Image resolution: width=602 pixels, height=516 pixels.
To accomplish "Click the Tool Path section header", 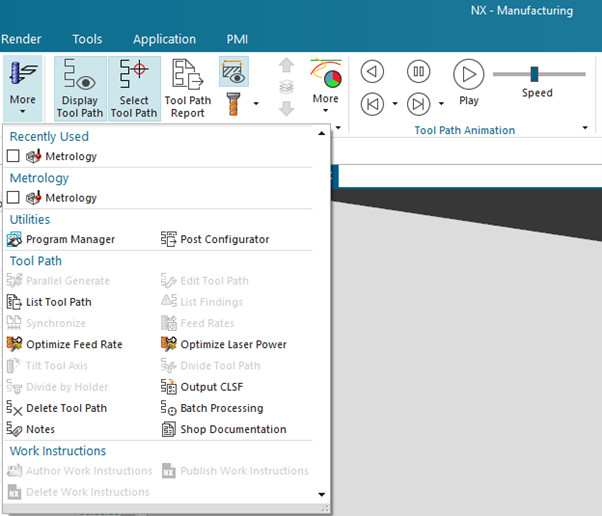I will click(36, 261).
